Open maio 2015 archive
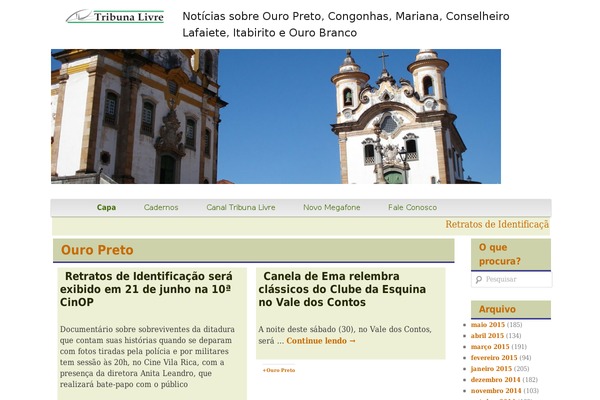This screenshot has width=600, height=400. pyautogui.click(x=488, y=325)
